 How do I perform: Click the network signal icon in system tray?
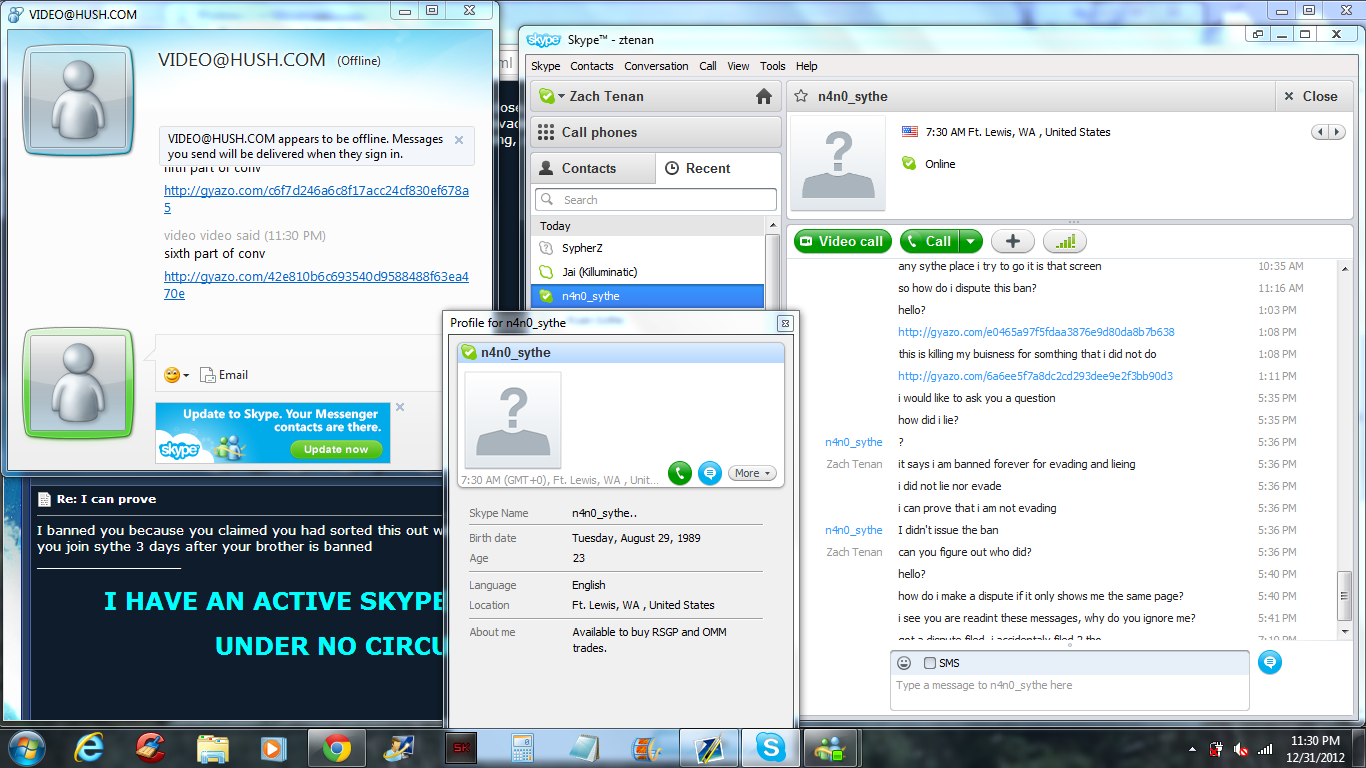tap(1265, 748)
